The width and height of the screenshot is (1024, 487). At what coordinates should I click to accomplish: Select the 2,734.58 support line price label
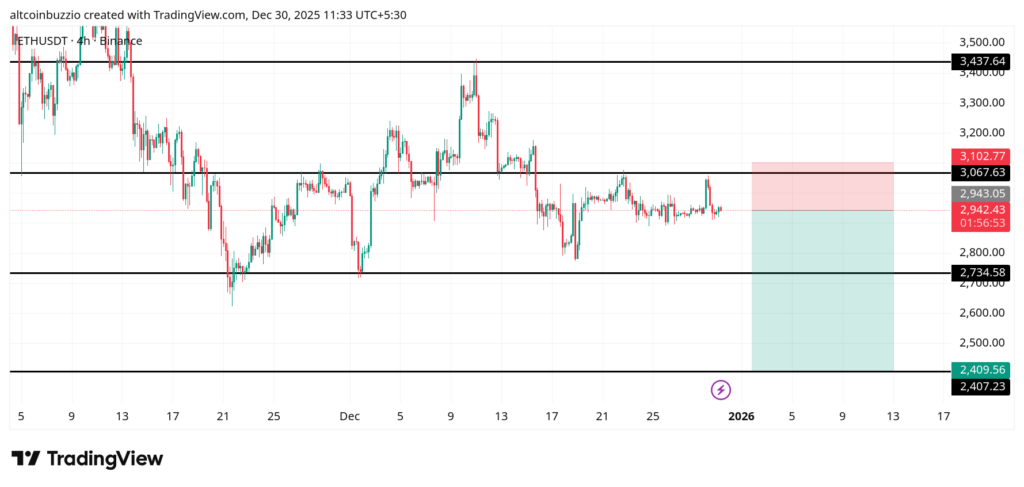coord(981,273)
